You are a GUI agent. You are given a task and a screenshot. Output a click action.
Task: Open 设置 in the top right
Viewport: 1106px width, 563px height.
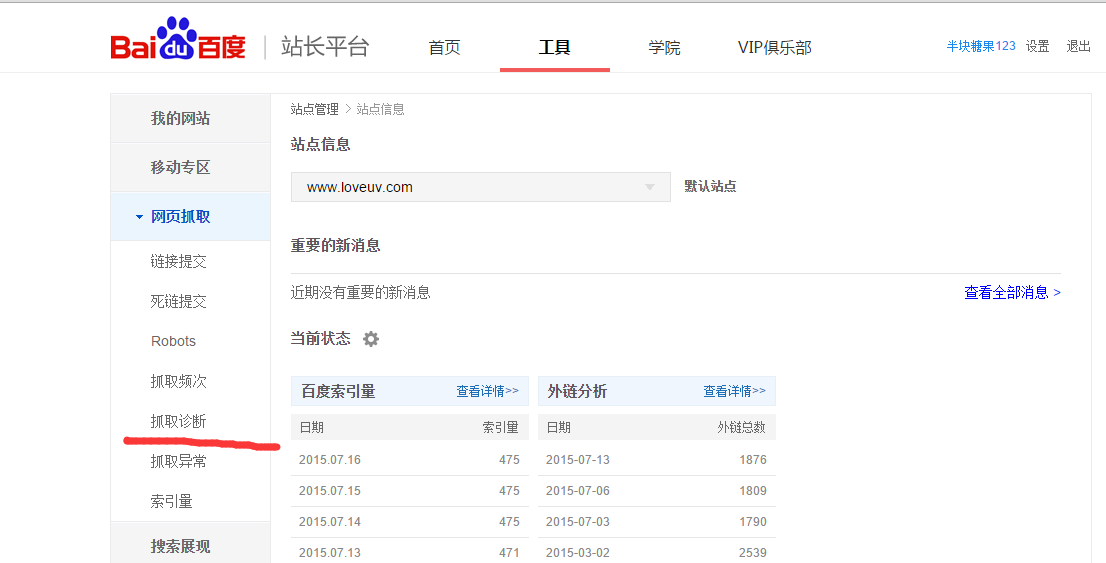pyautogui.click(x=1038, y=46)
